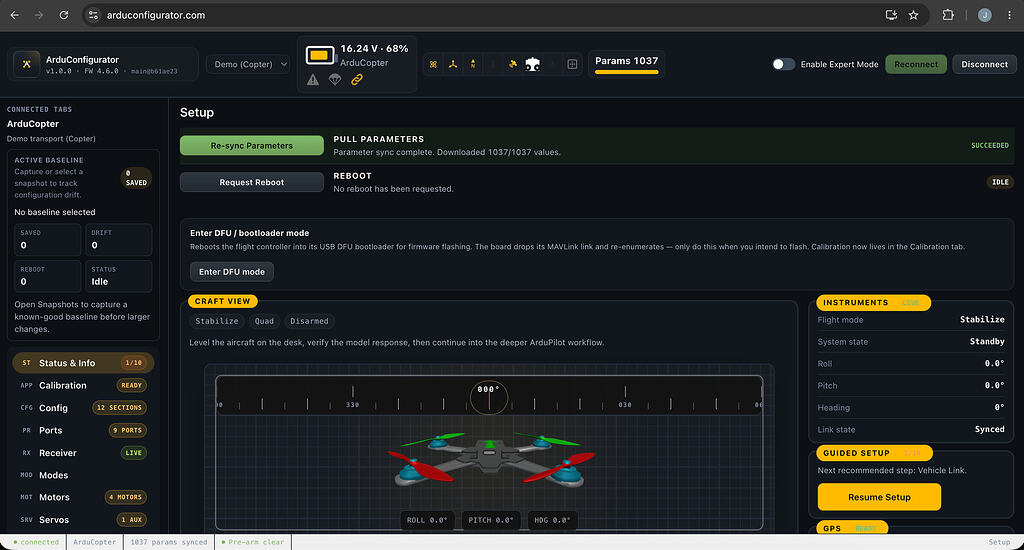Click the Disconnect button
The image size is (1024, 550).
pos(984,64)
